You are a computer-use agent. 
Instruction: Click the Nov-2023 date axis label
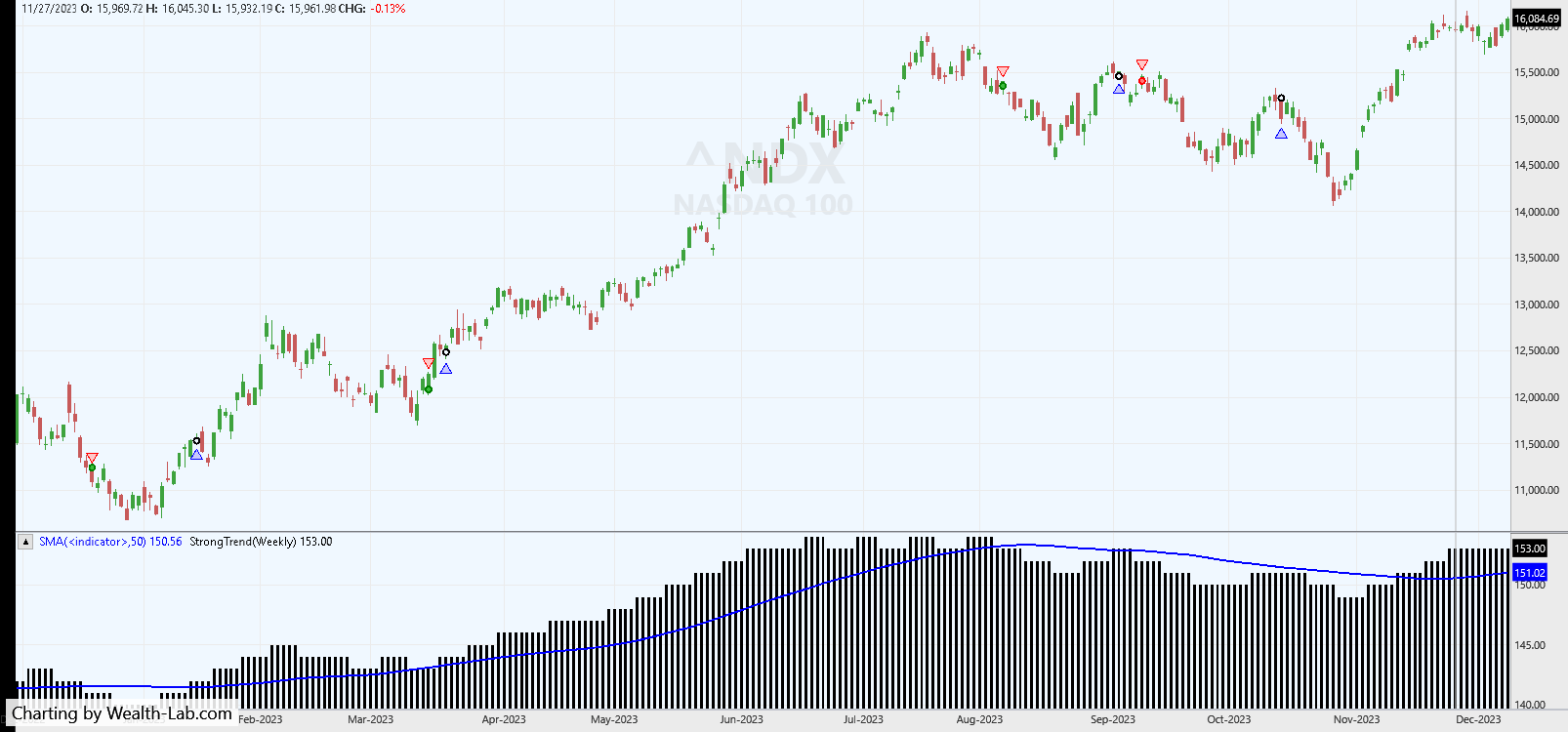click(1357, 719)
